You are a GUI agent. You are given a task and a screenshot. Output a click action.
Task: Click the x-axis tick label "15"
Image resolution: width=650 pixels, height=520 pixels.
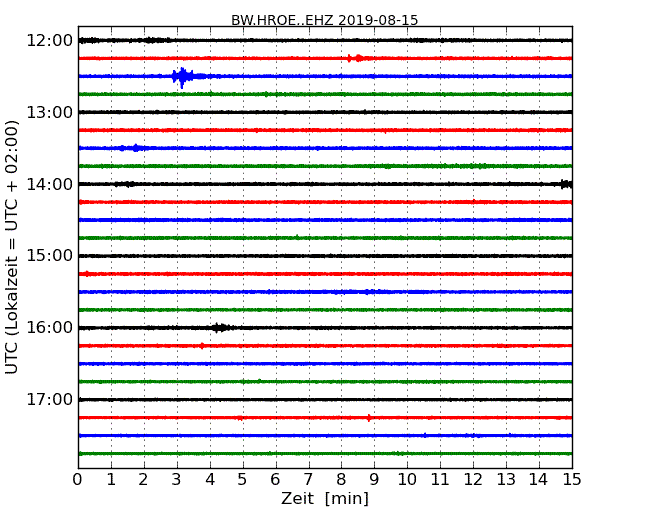click(572, 480)
